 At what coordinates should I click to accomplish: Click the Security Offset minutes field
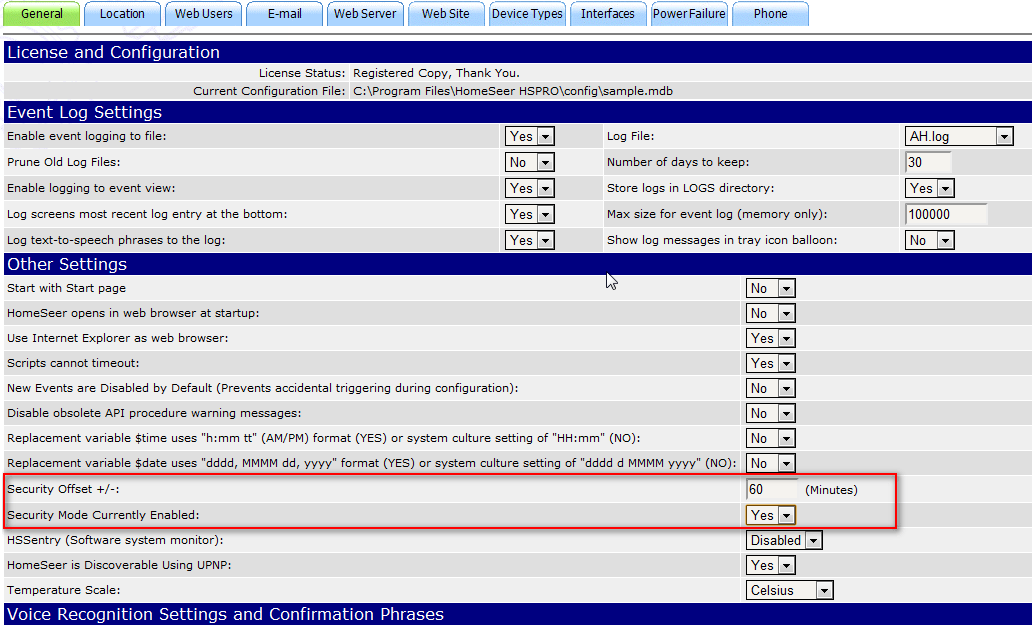[x=771, y=489]
